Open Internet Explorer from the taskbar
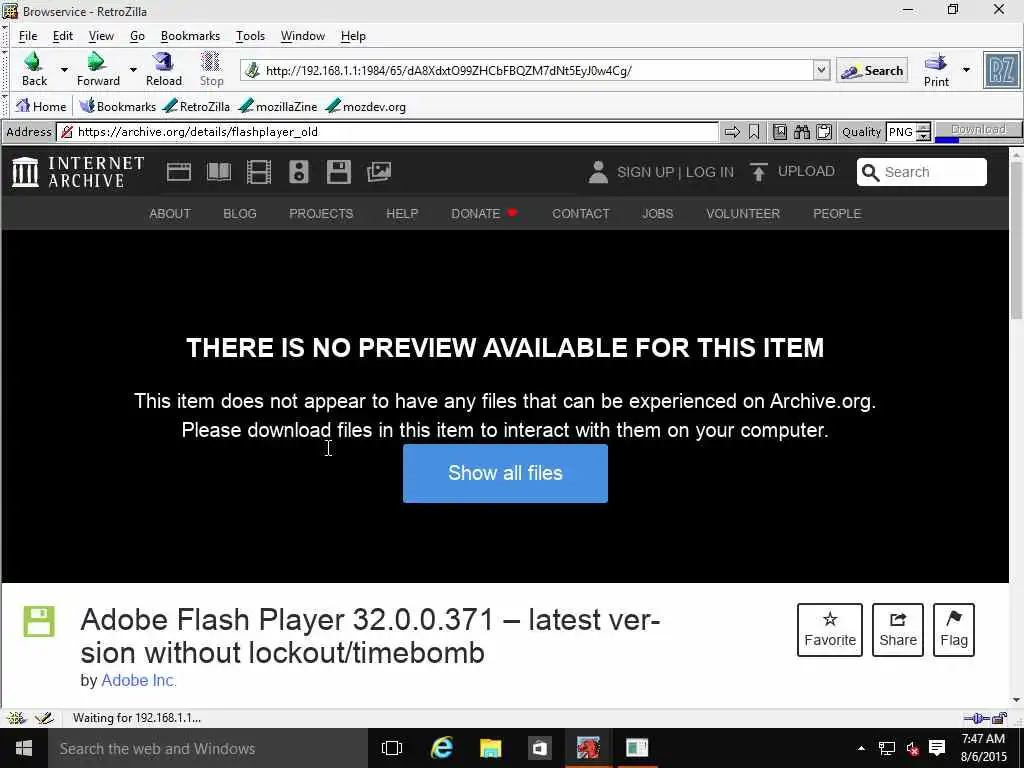Screen dimensions: 1024x768 (442, 748)
